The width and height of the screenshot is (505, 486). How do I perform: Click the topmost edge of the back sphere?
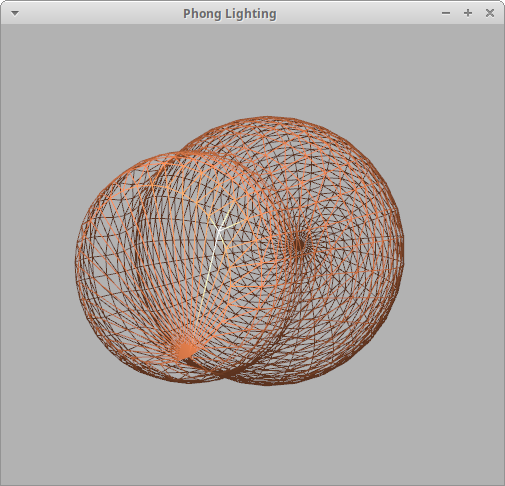[x=267, y=118]
